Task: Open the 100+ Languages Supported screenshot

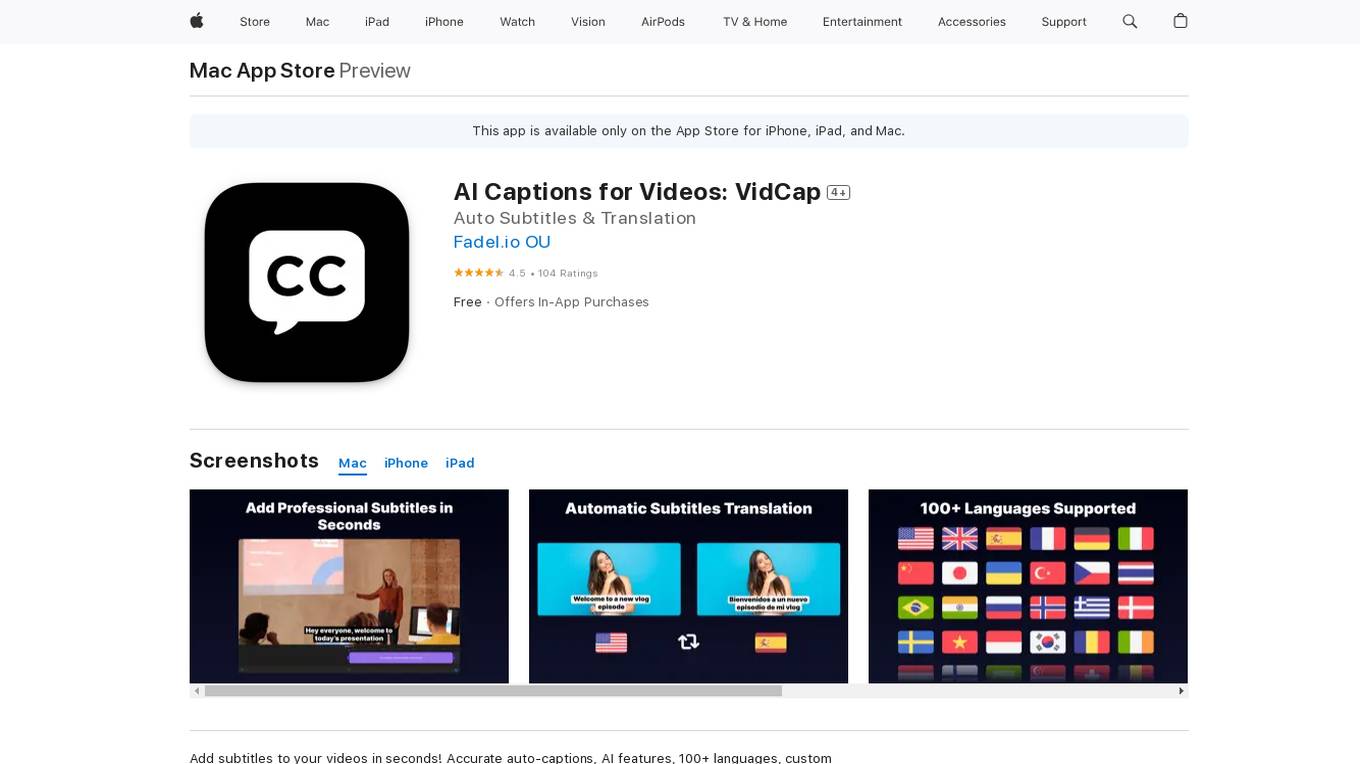Action: click(x=1028, y=586)
